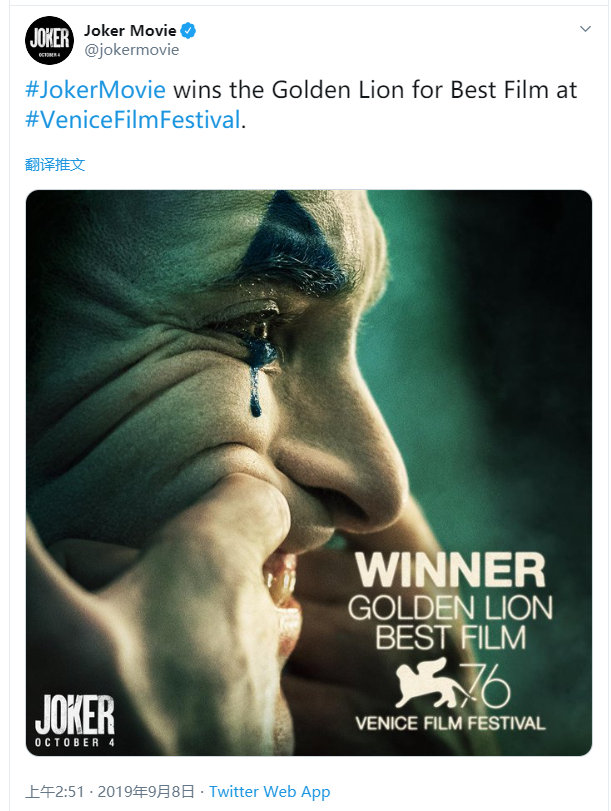
Task: Open the Twitter Web App source link
Action: [x=269, y=791]
